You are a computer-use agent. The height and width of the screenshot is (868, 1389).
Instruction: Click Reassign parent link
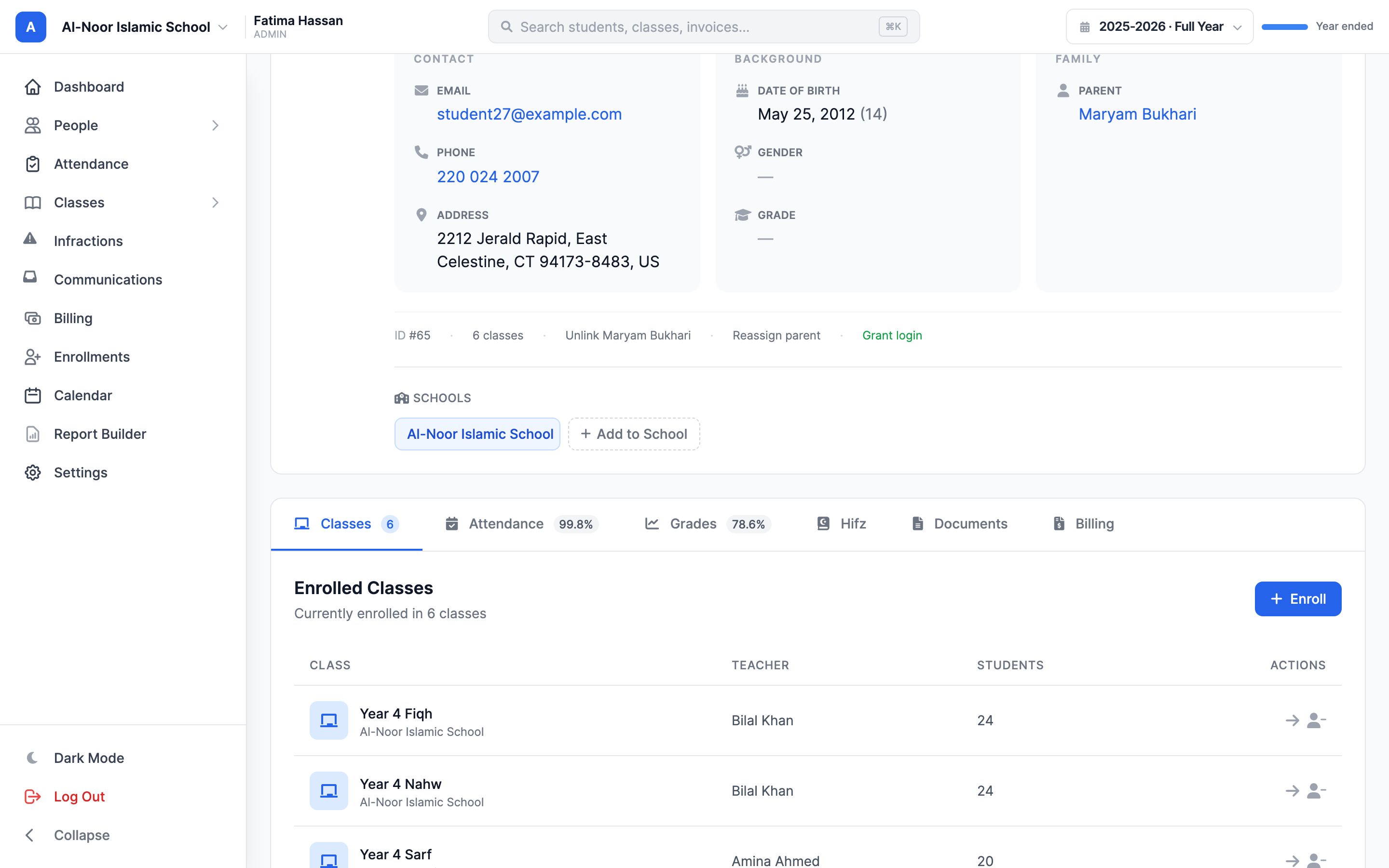[776, 335]
